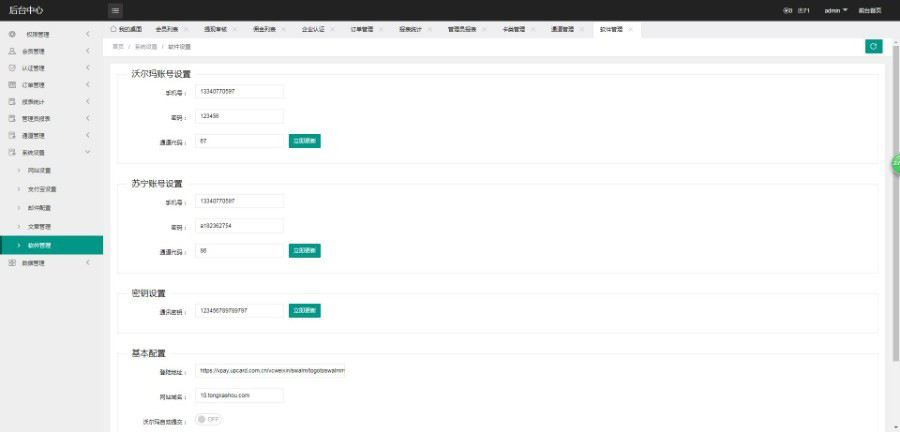Click the Suning password field a182362754
Screen dimensions: 900x432
tap(239, 226)
